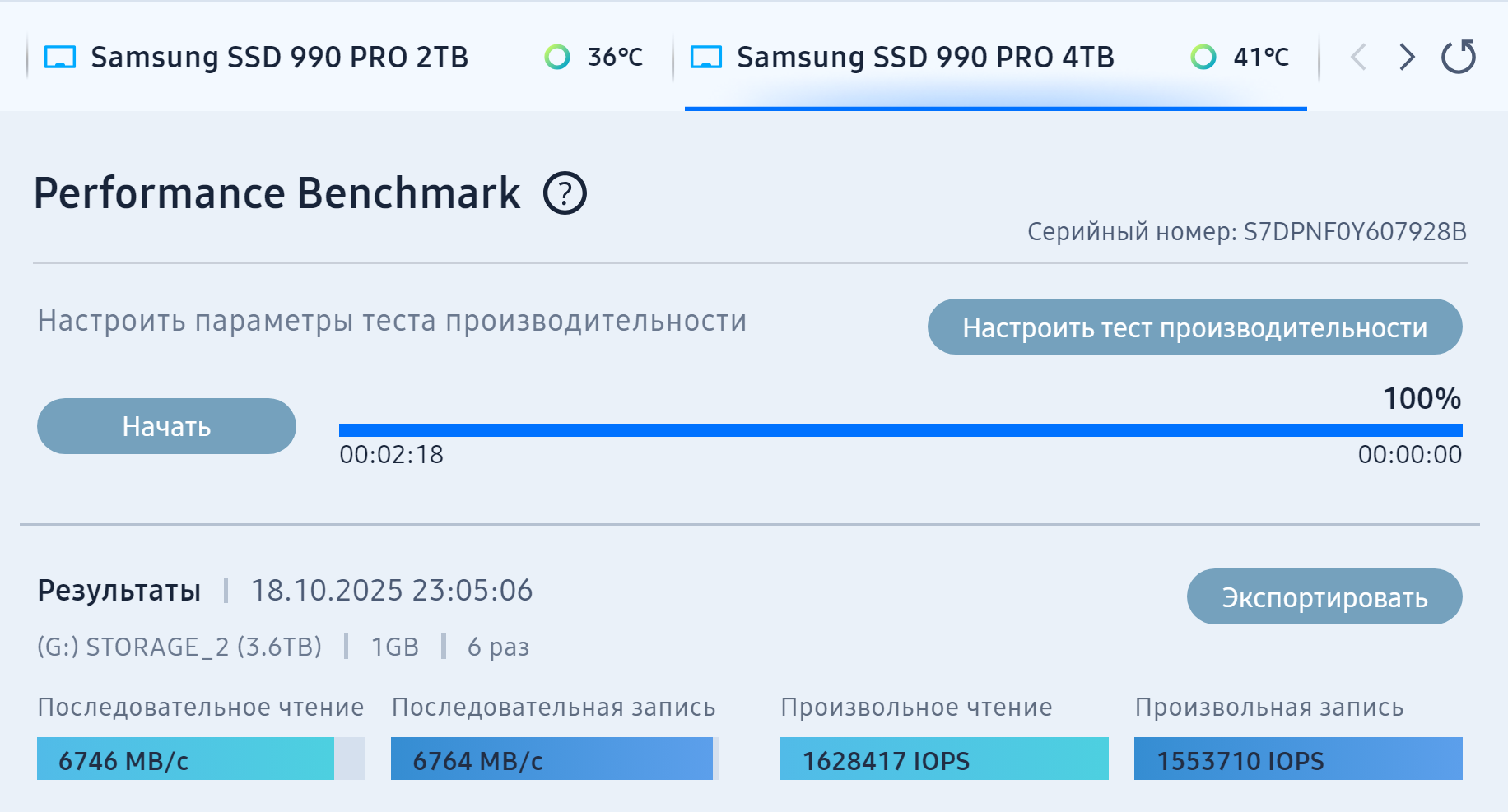Image resolution: width=1508 pixels, height=812 pixels.
Task: Click the 4TB drive icon
Action: click(706, 58)
